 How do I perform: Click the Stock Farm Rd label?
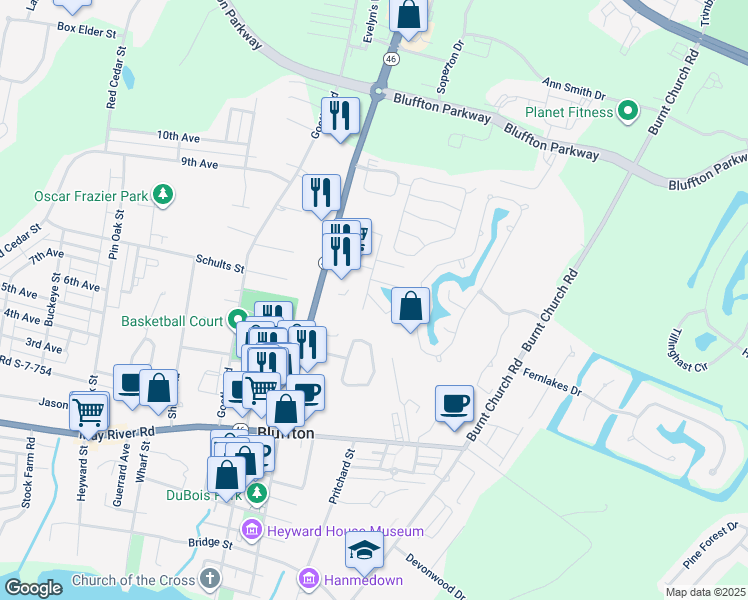pos(29,473)
